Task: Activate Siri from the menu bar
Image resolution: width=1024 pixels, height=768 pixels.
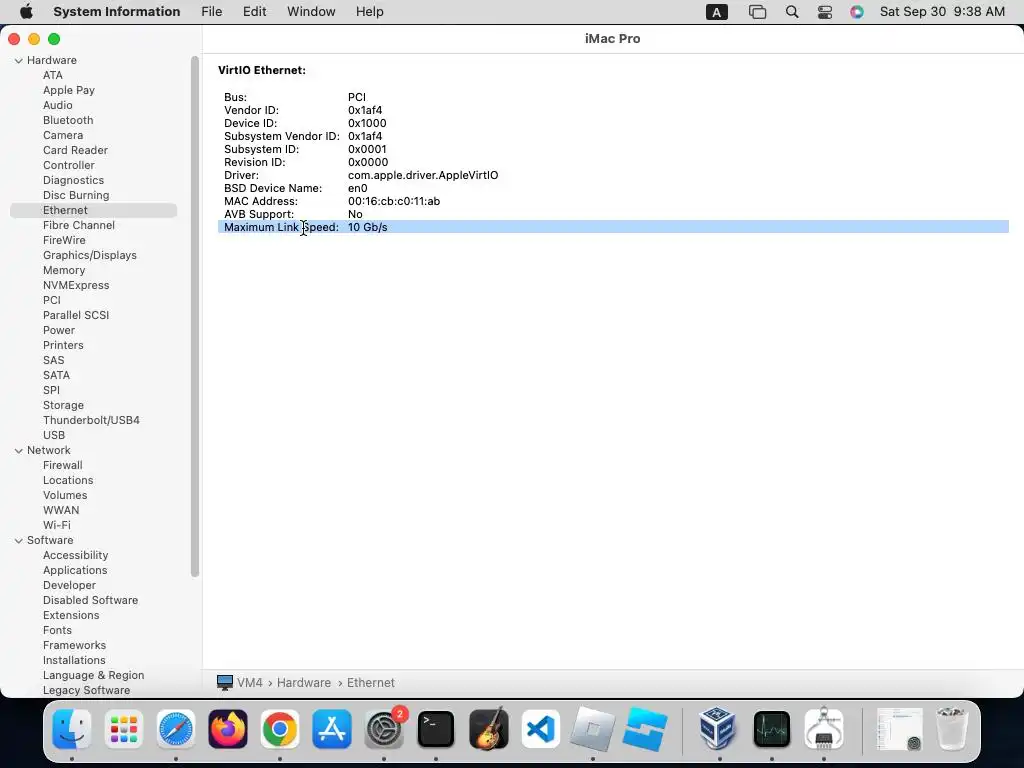Action: 857,12
